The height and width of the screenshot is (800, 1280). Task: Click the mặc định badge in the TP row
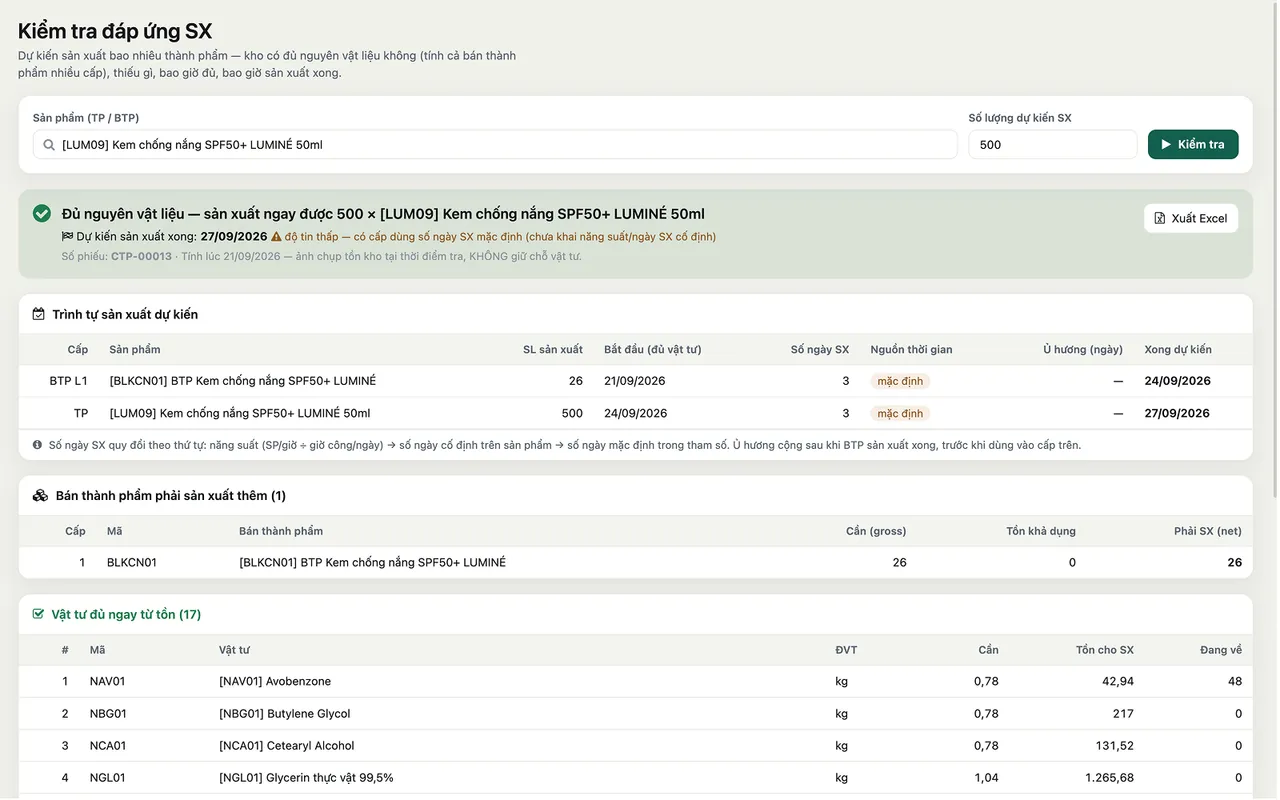tap(900, 413)
